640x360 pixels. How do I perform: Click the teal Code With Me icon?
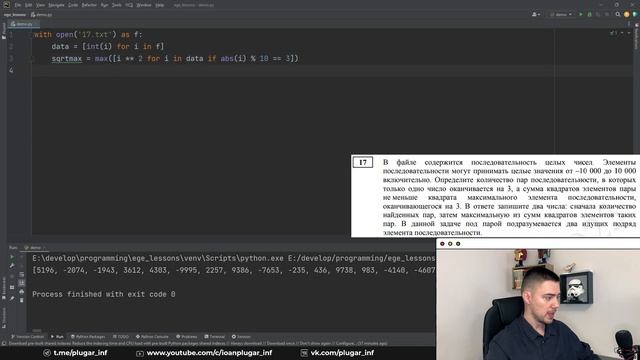click(x=635, y=14)
